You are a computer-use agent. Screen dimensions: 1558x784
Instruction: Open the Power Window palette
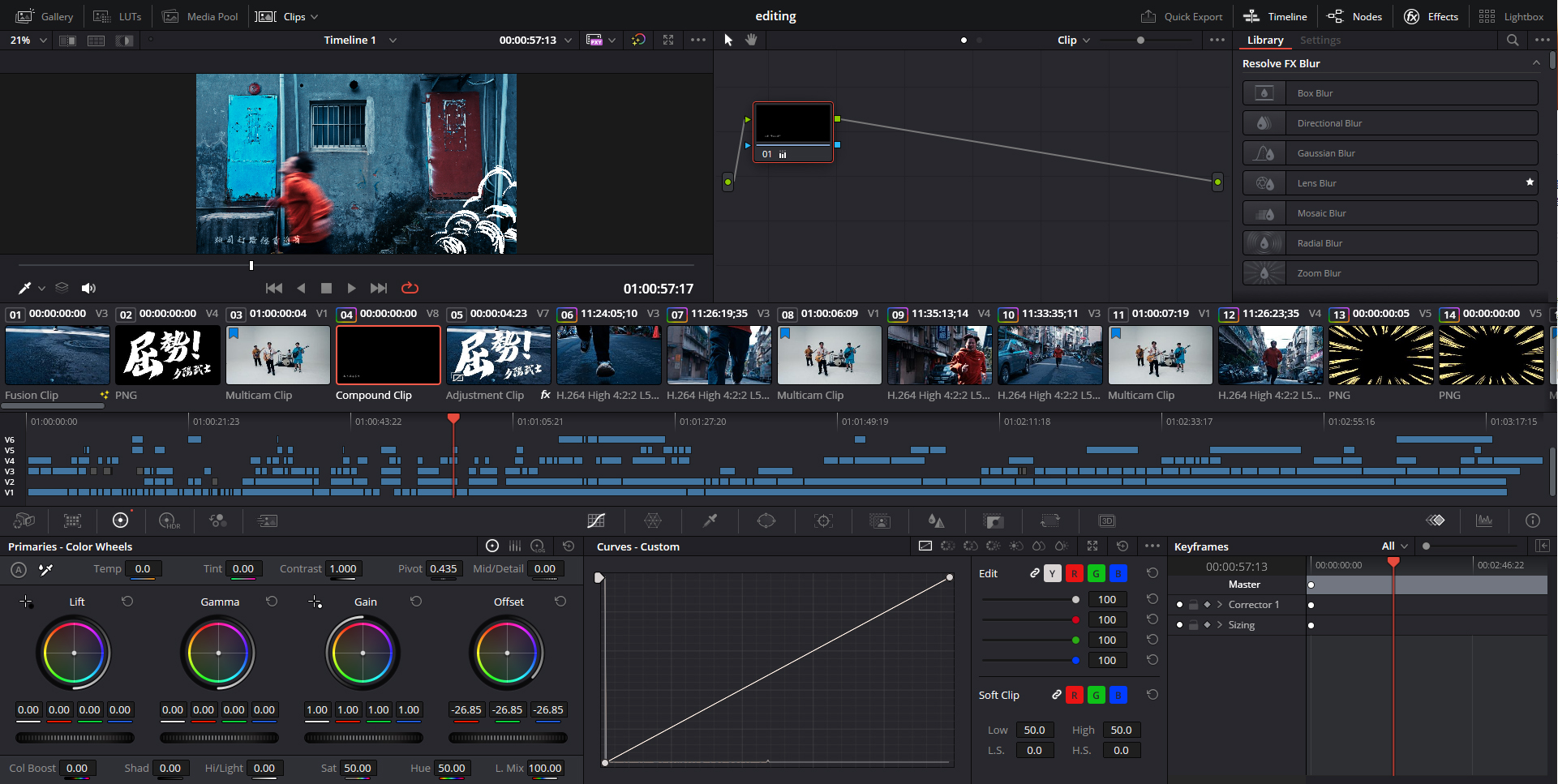point(766,521)
